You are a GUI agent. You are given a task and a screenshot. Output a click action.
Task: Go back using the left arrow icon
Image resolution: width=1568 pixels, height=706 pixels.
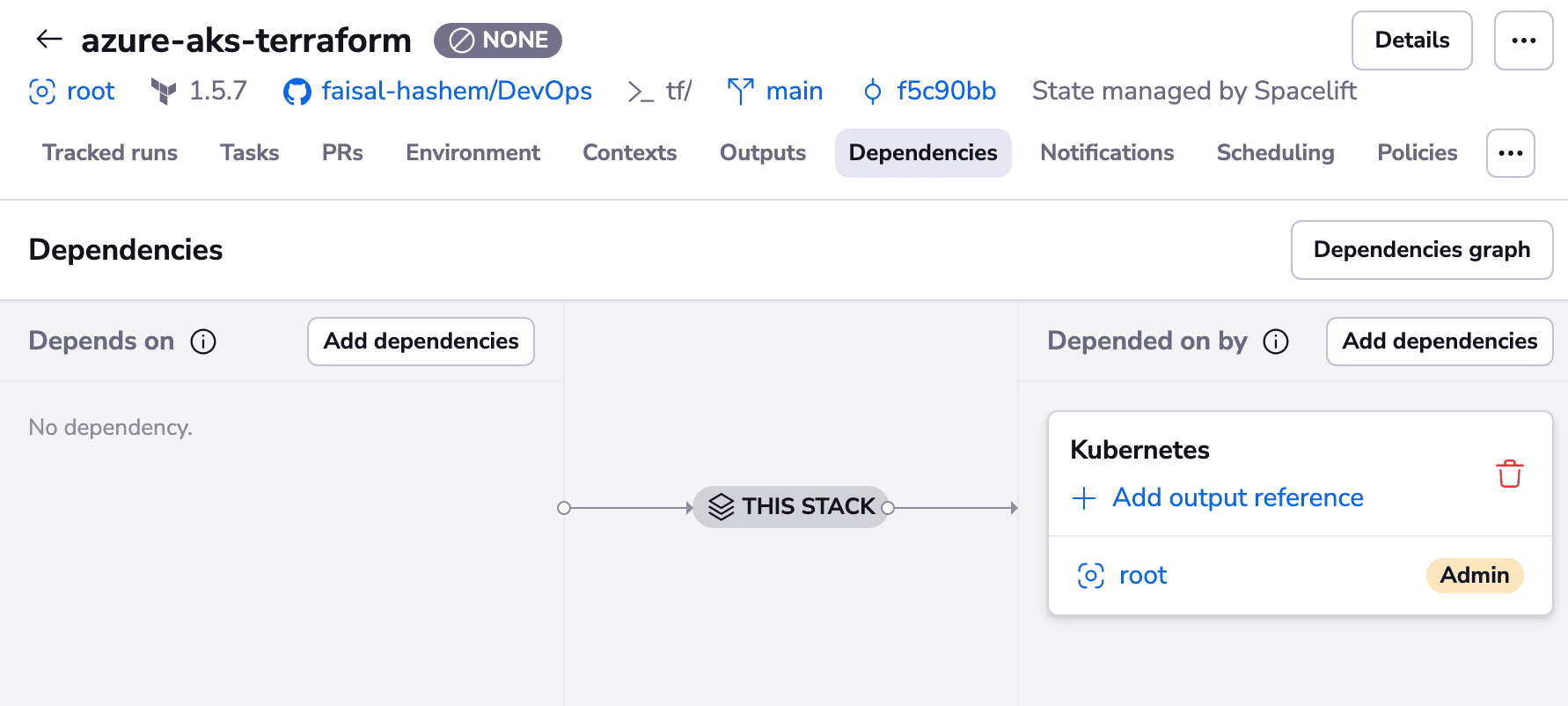point(49,39)
